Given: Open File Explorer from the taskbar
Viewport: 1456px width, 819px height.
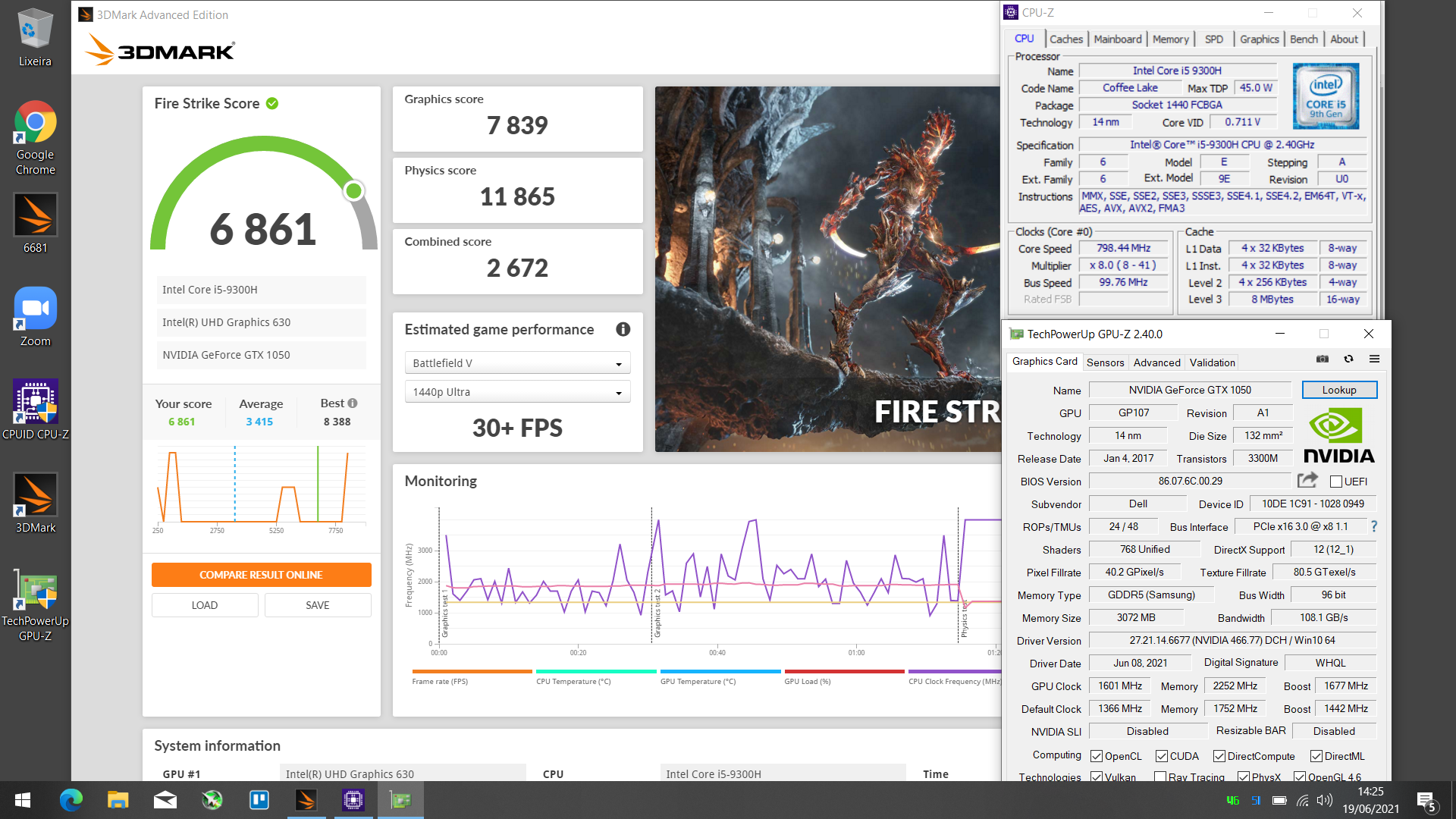Looking at the screenshot, I should 118,800.
